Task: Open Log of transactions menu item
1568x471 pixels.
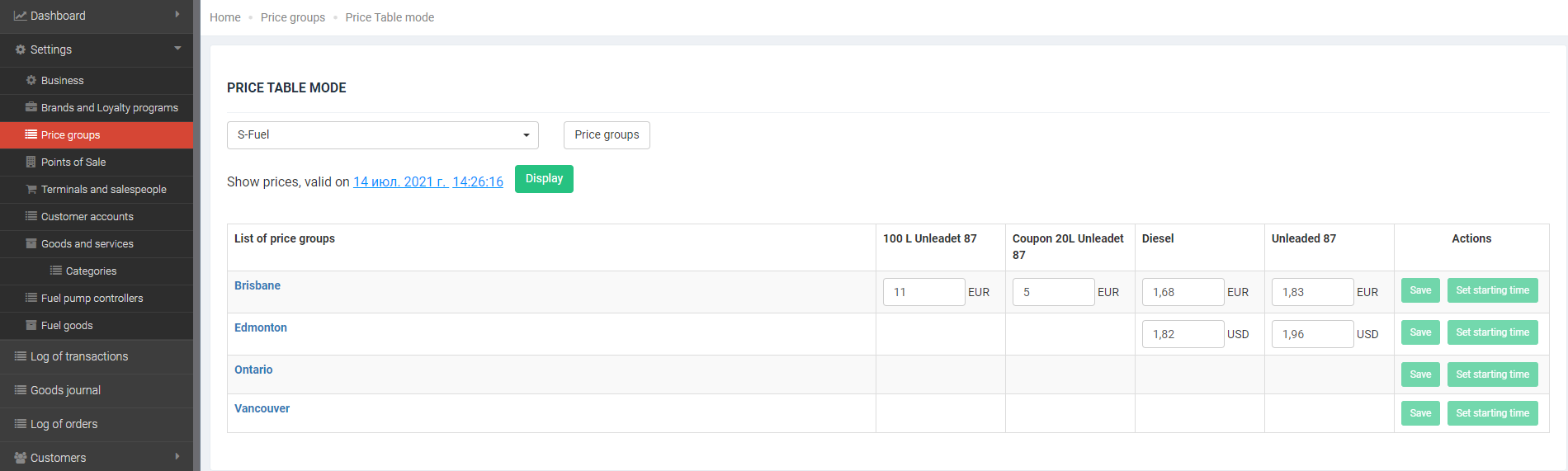Action: [x=79, y=356]
